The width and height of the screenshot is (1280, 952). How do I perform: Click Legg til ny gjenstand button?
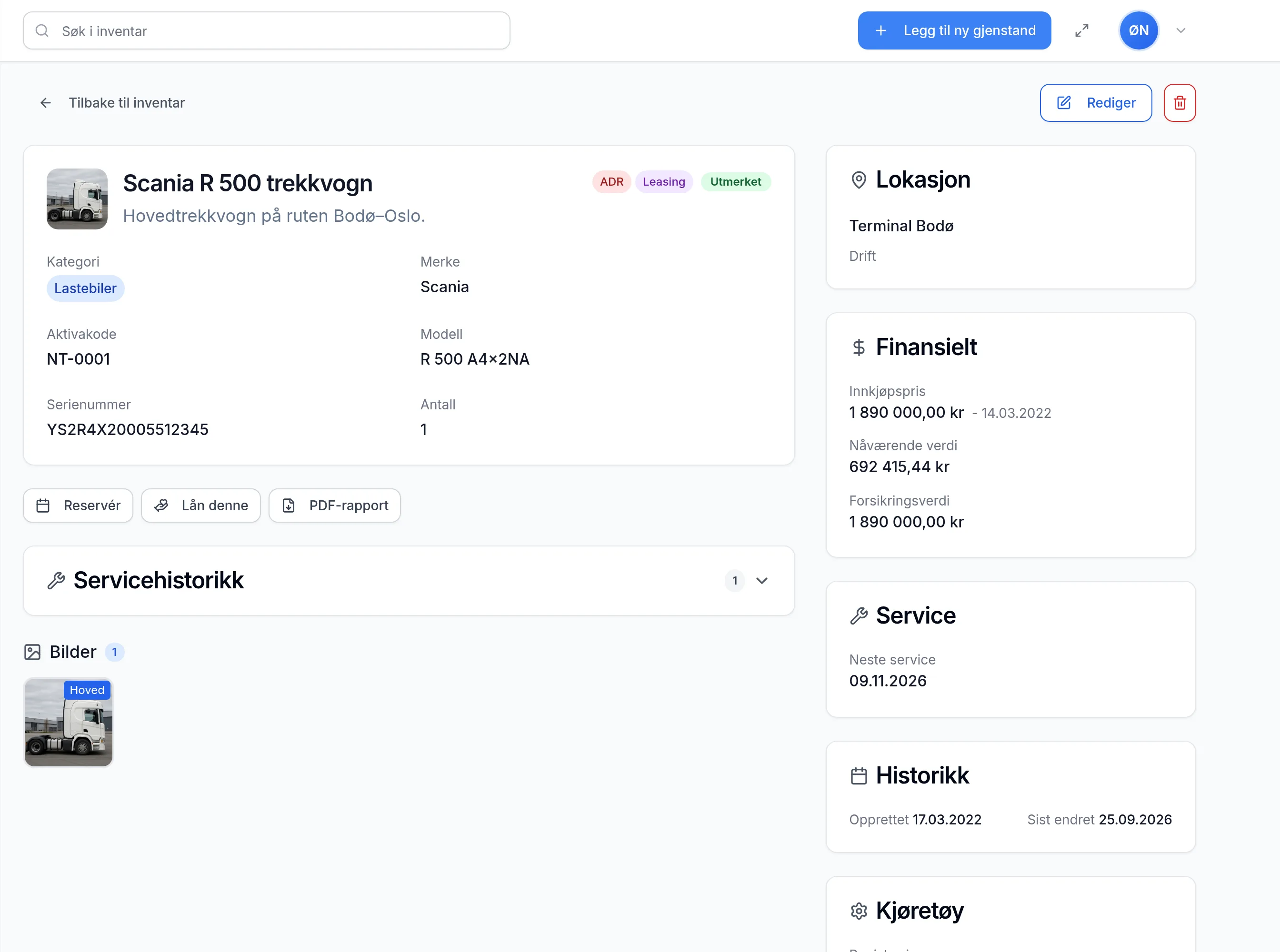pyautogui.click(x=954, y=30)
